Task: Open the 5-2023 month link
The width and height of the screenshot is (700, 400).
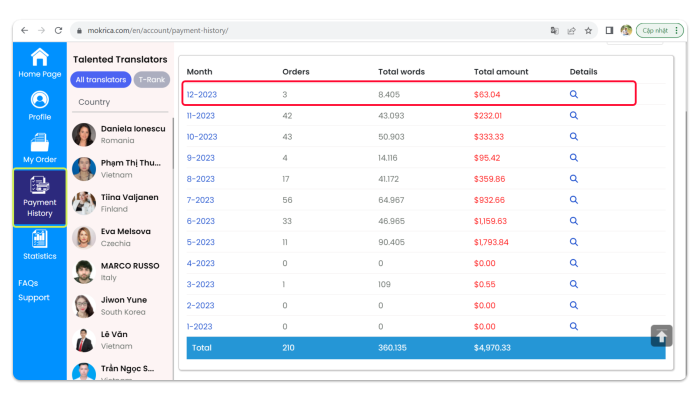Action: click(201, 242)
